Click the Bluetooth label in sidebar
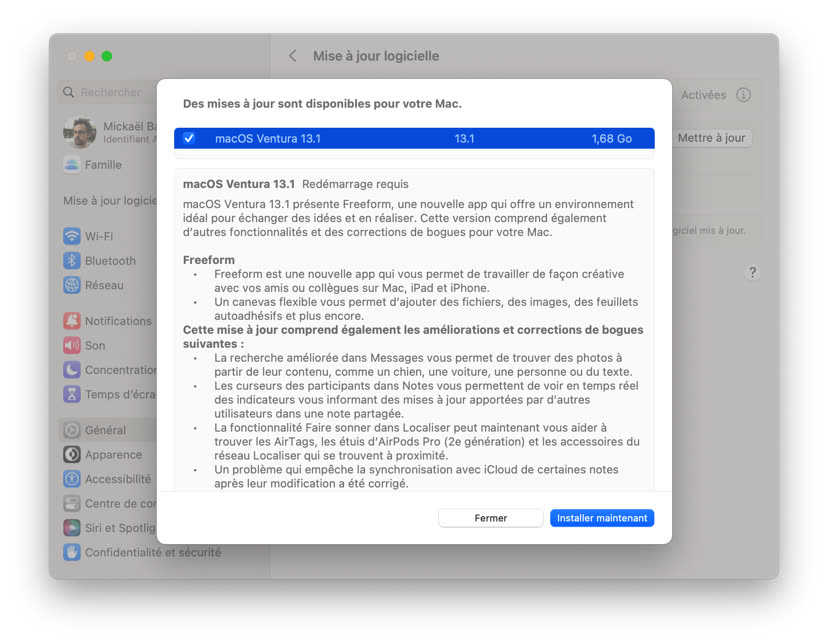Image resolution: width=828 pixels, height=644 pixels. [x=110, y=261]
